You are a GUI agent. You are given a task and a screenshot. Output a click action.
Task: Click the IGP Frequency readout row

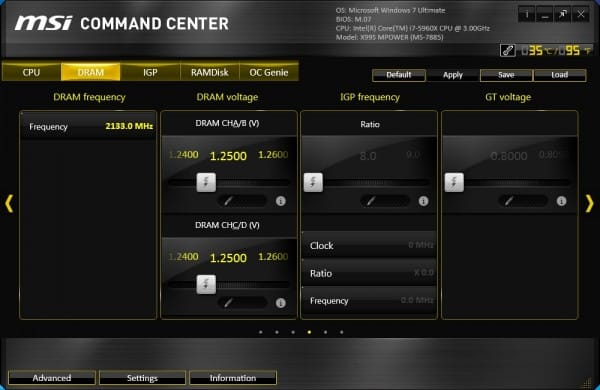pos(369,300)
